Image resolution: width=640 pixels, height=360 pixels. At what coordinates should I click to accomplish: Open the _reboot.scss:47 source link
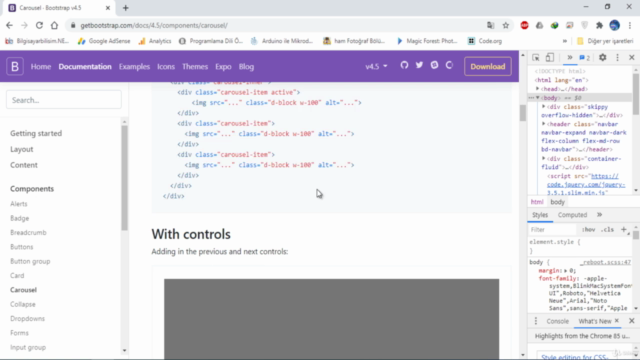click(605, 262)
